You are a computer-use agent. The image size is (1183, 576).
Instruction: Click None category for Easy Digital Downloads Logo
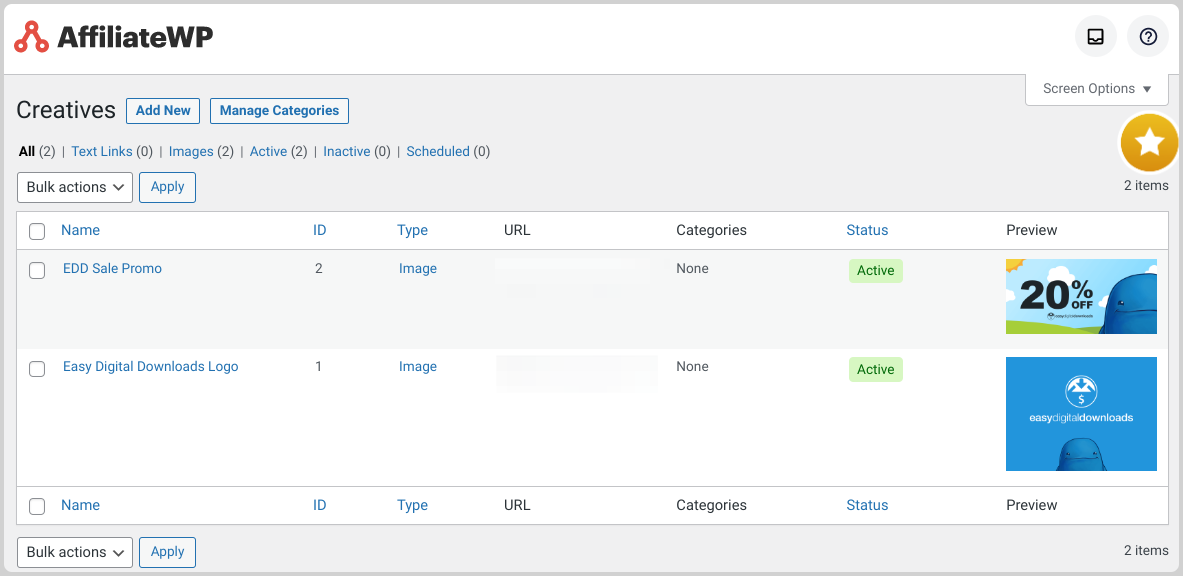(x=693, y=367)
